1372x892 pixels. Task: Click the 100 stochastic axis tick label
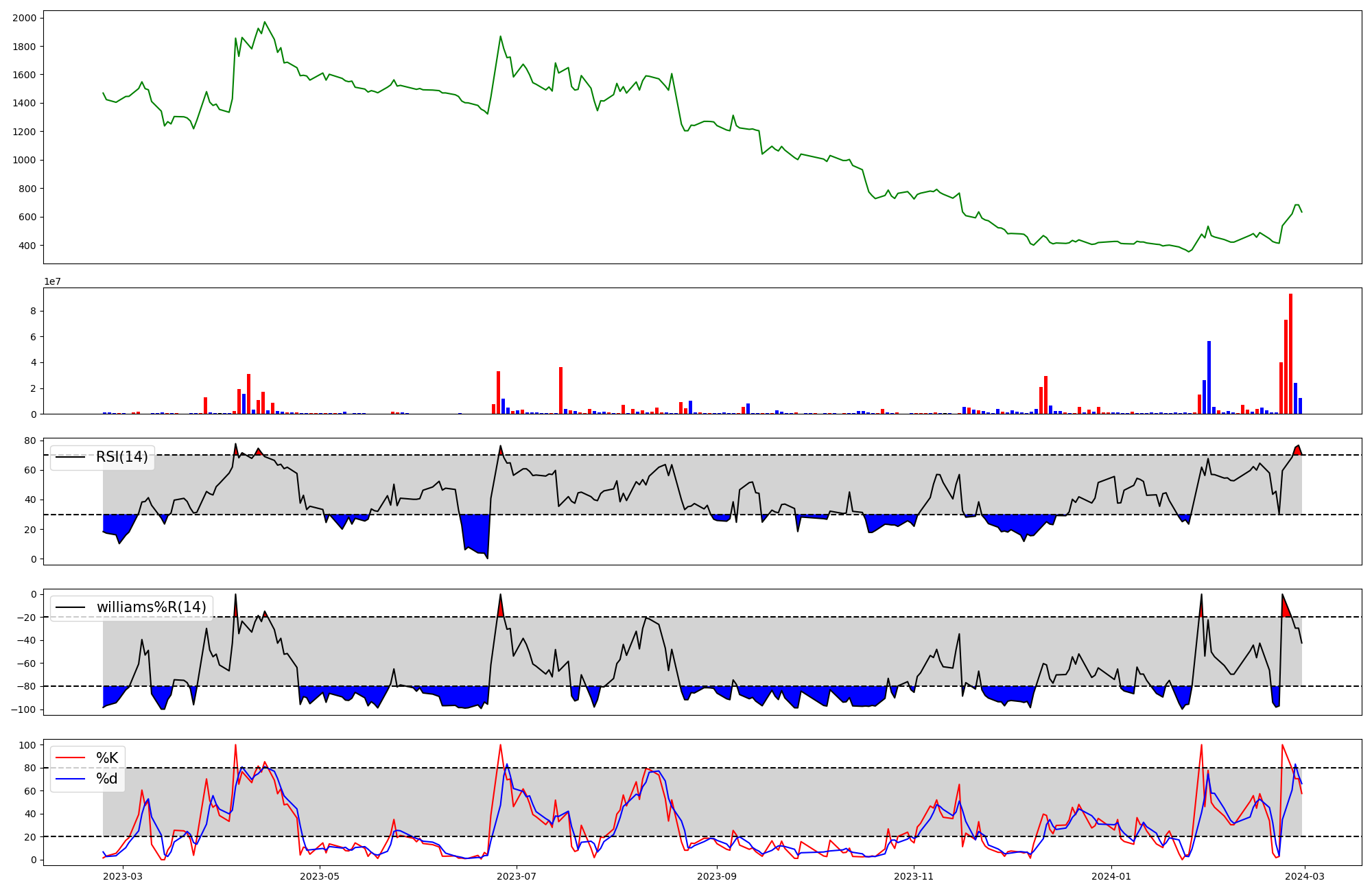pyautogui.click(x=28, y=745)
